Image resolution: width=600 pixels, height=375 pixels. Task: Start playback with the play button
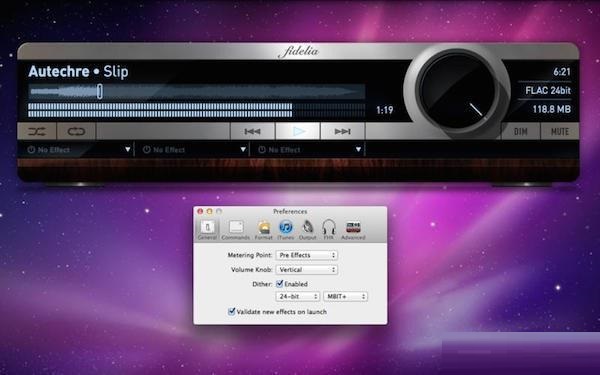[298, 132]
